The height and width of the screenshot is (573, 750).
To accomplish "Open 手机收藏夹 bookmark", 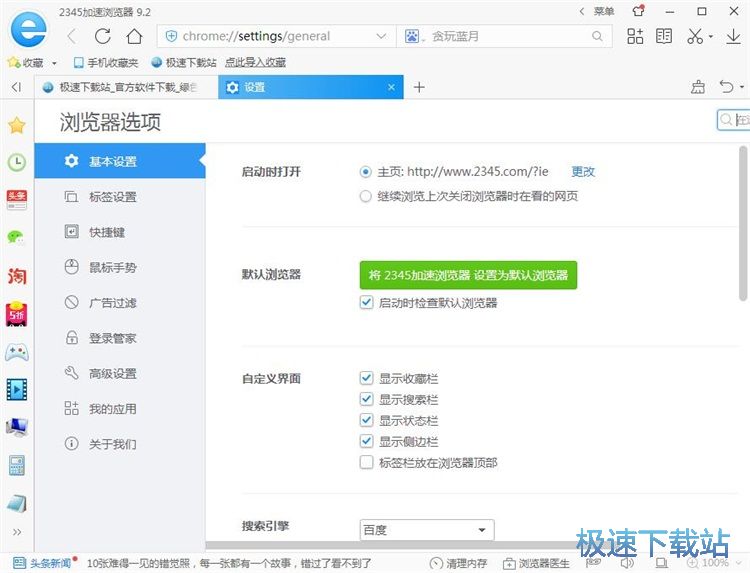I will (x=106, y=63).
